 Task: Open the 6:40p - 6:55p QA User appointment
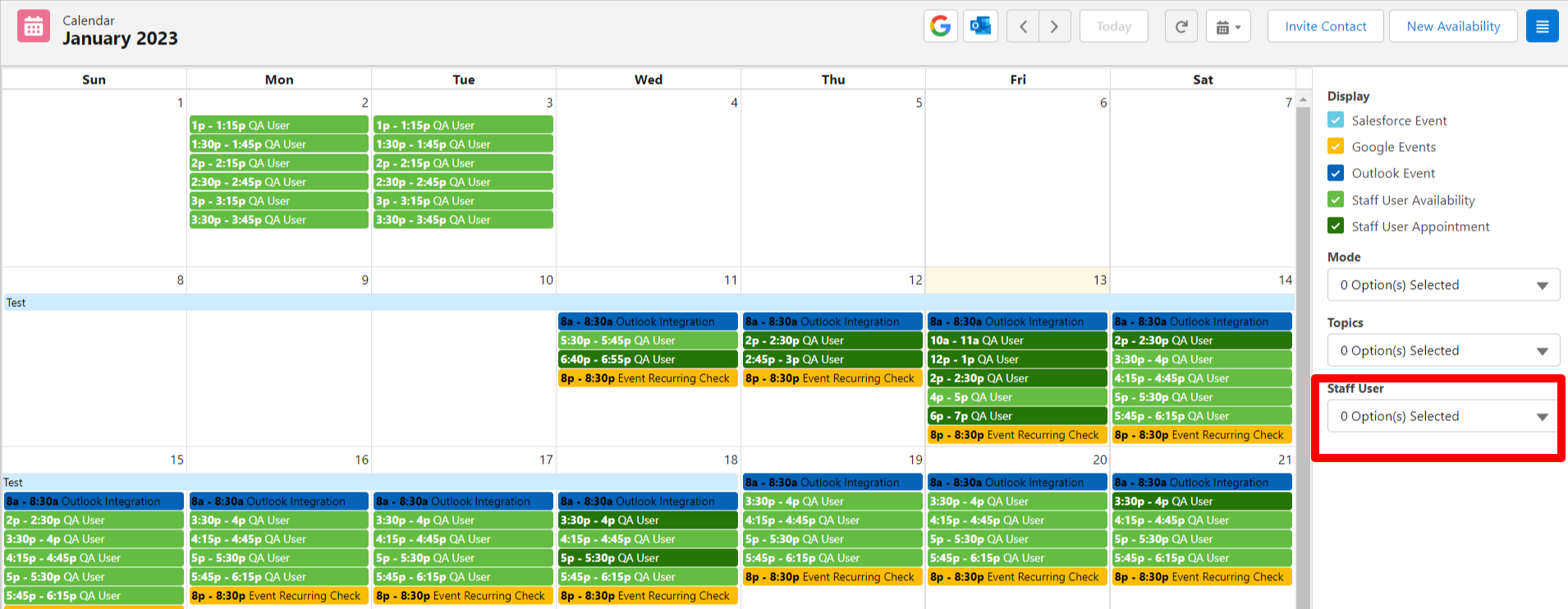648,359
